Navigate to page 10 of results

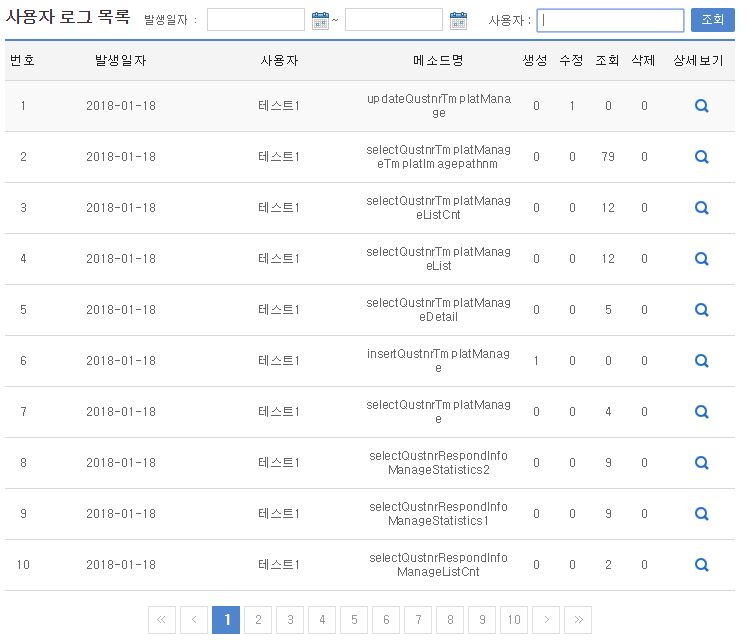(514, 620)
